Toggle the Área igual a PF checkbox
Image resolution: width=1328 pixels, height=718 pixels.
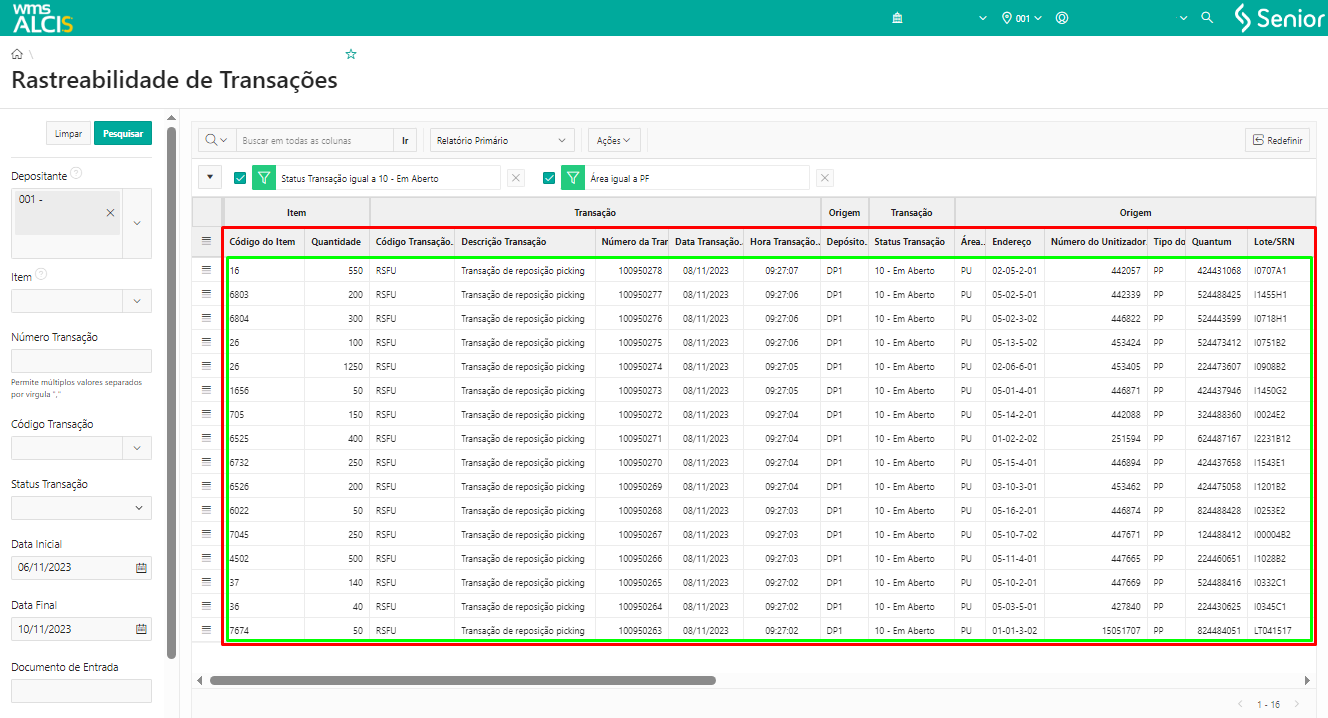pyautogui.click(x=549, y=178)
